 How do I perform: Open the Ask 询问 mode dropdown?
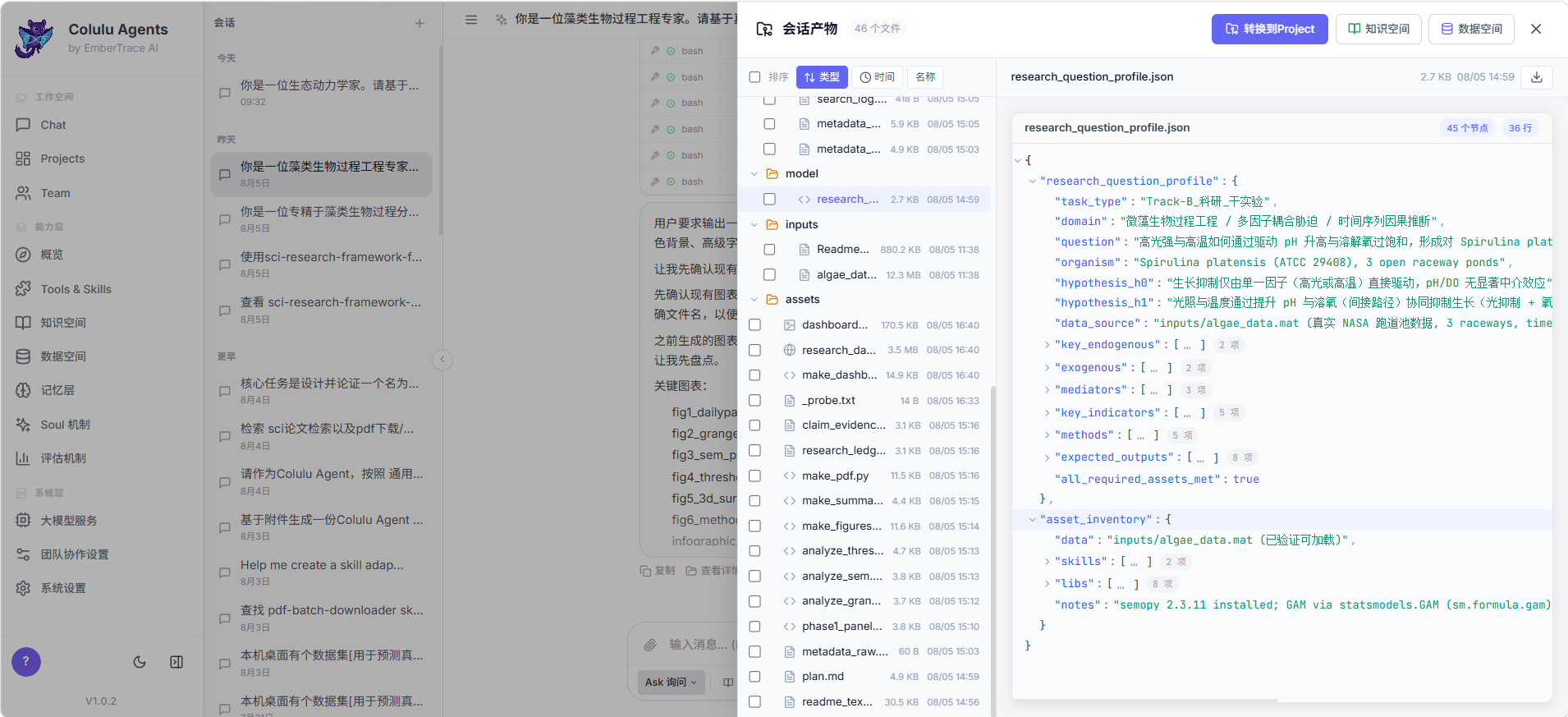(x=671, y=683)
